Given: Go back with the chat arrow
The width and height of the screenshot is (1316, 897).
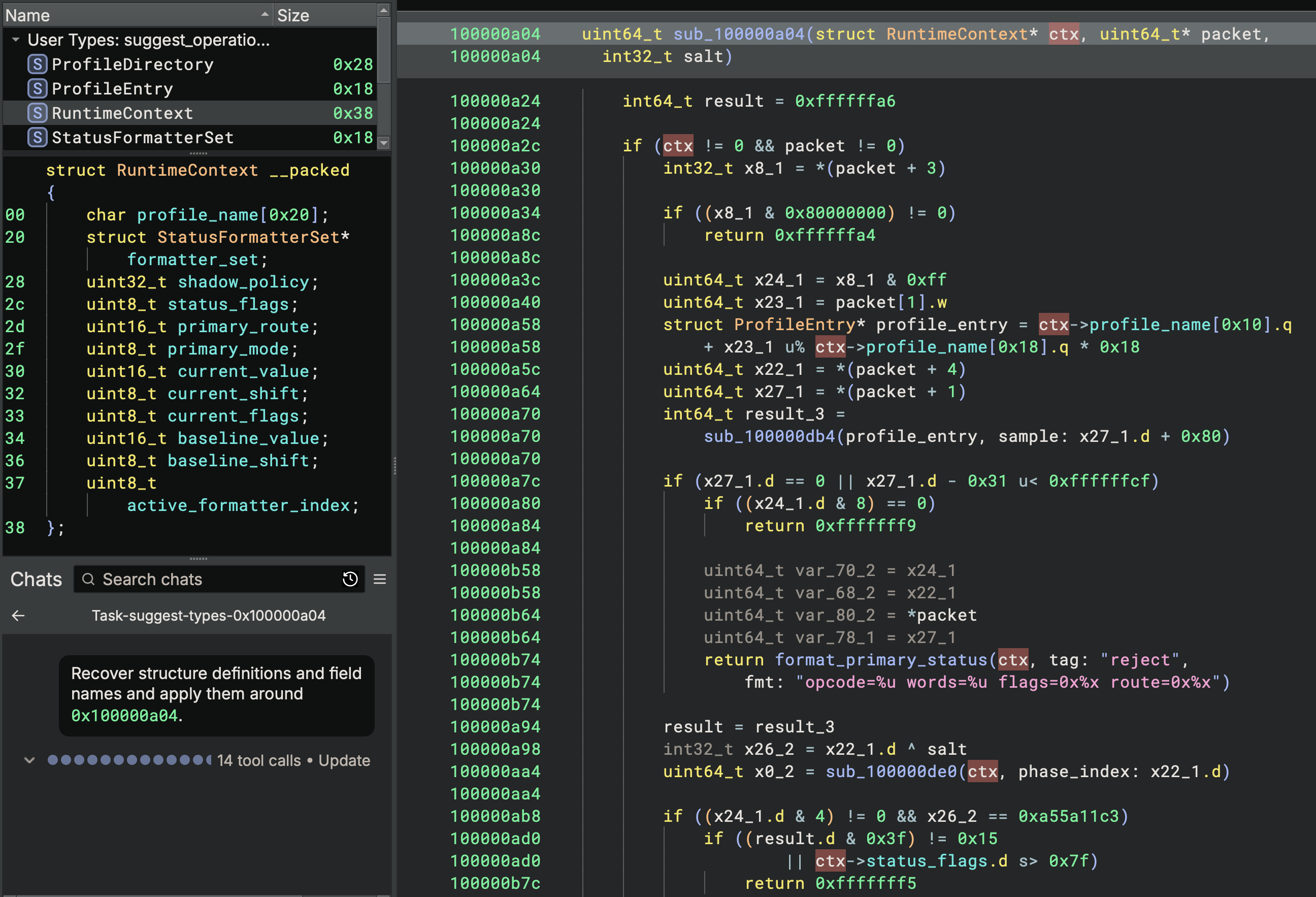Looking at the screenshot, I should click(x=18, y=616).
